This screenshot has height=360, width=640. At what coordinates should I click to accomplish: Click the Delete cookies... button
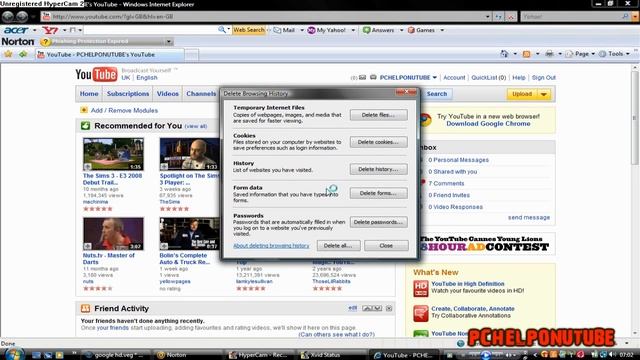pos(378,142)
